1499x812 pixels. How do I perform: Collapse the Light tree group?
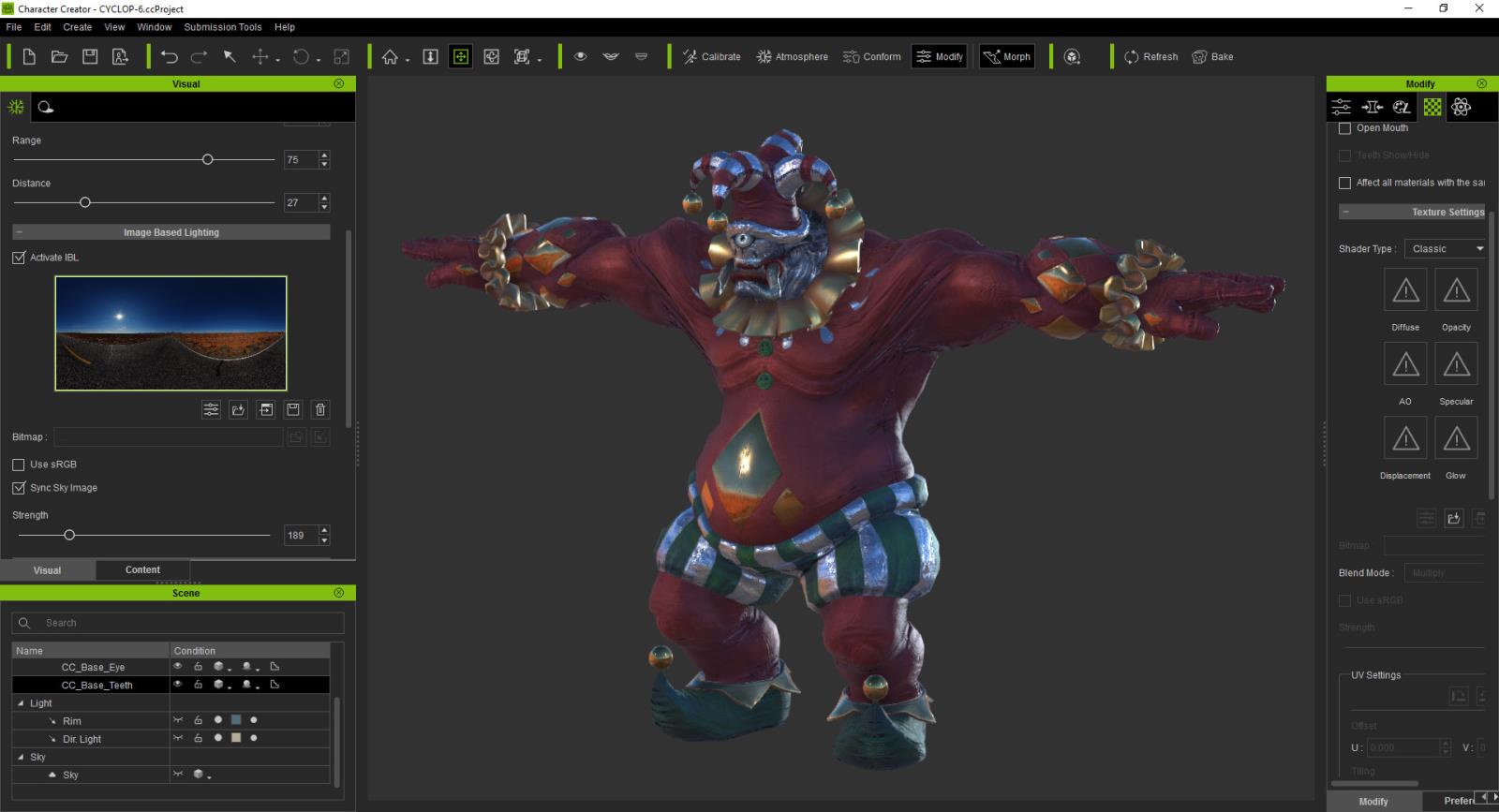(x=21, y=703)
